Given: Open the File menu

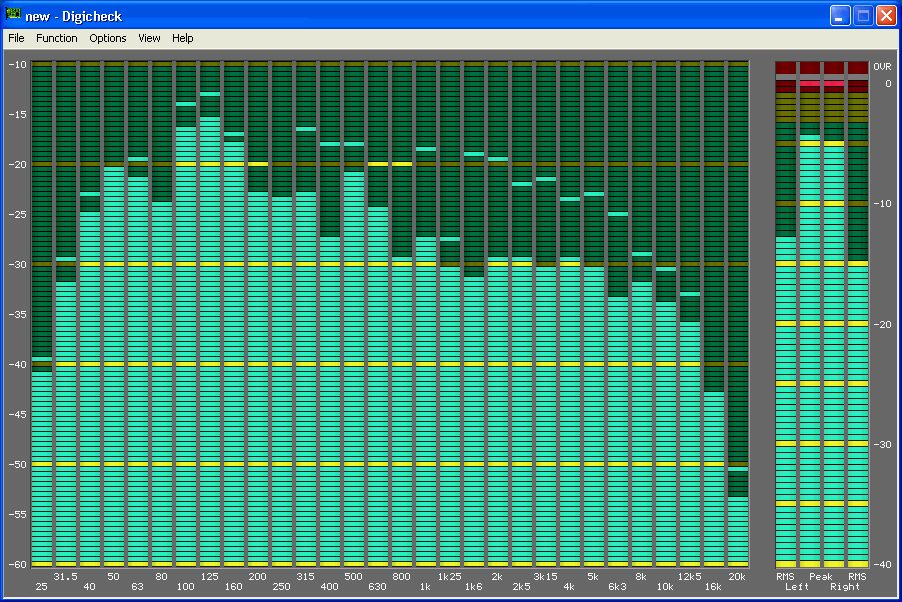Looking at the screenshot, I should [16, 38].
